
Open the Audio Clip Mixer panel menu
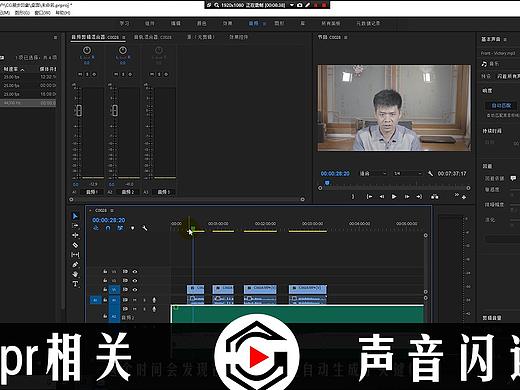coord(124,37)
